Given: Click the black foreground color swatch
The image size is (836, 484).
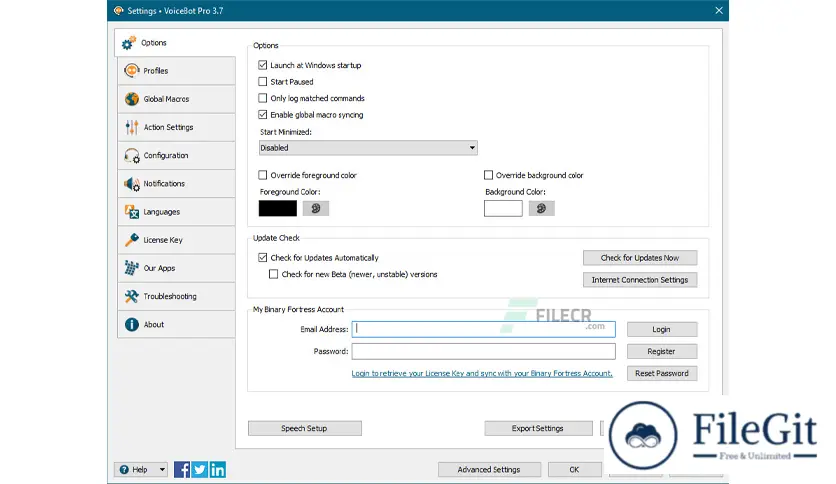Looking at the screenshot, I should pos(278,208).
